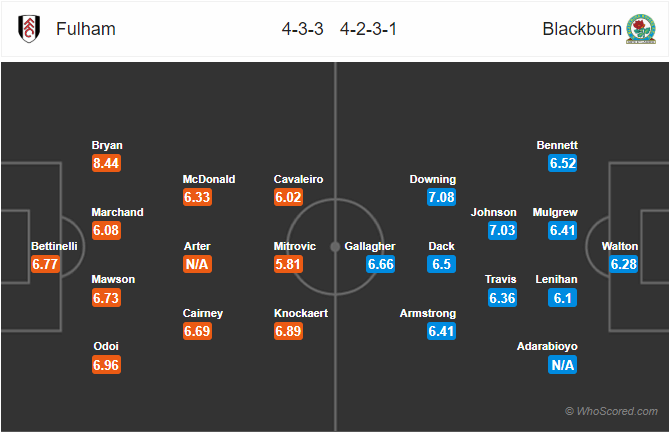Click Walton's 6.28 goalkeeper rating badge
The width and height of the screenshot is (671, 432).
[x=623, y=264]
